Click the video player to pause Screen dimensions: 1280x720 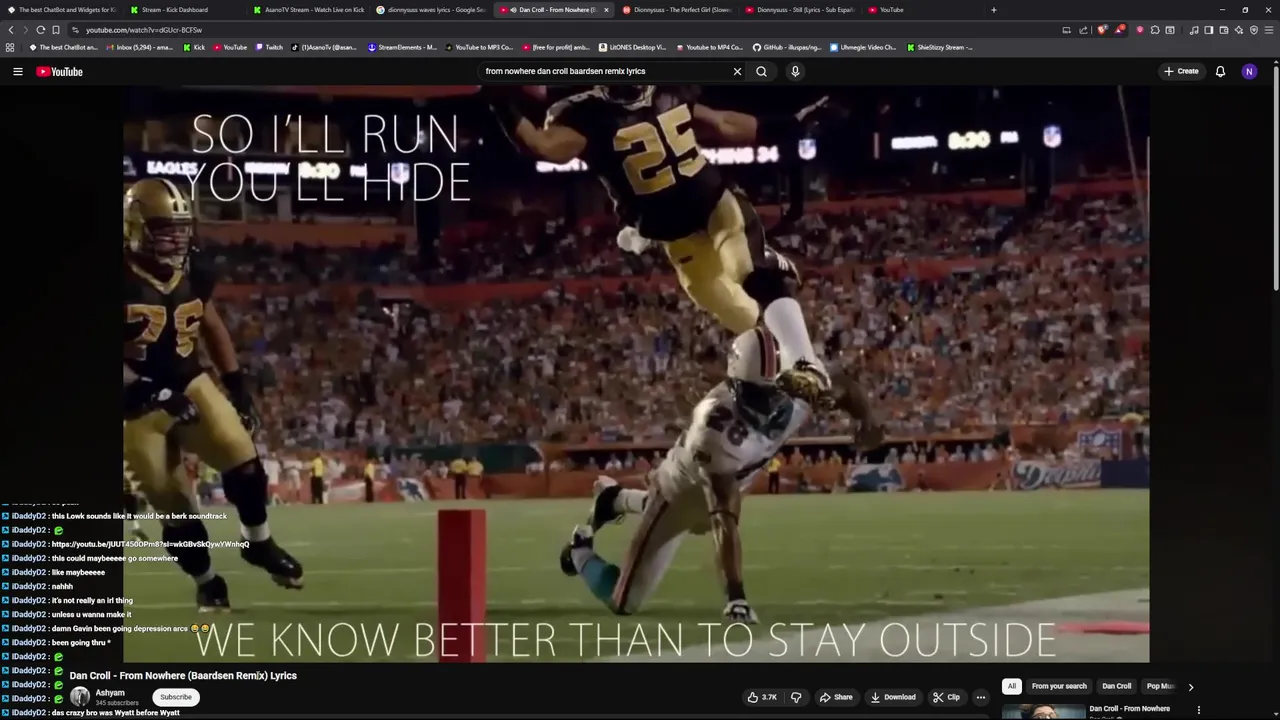636,373
